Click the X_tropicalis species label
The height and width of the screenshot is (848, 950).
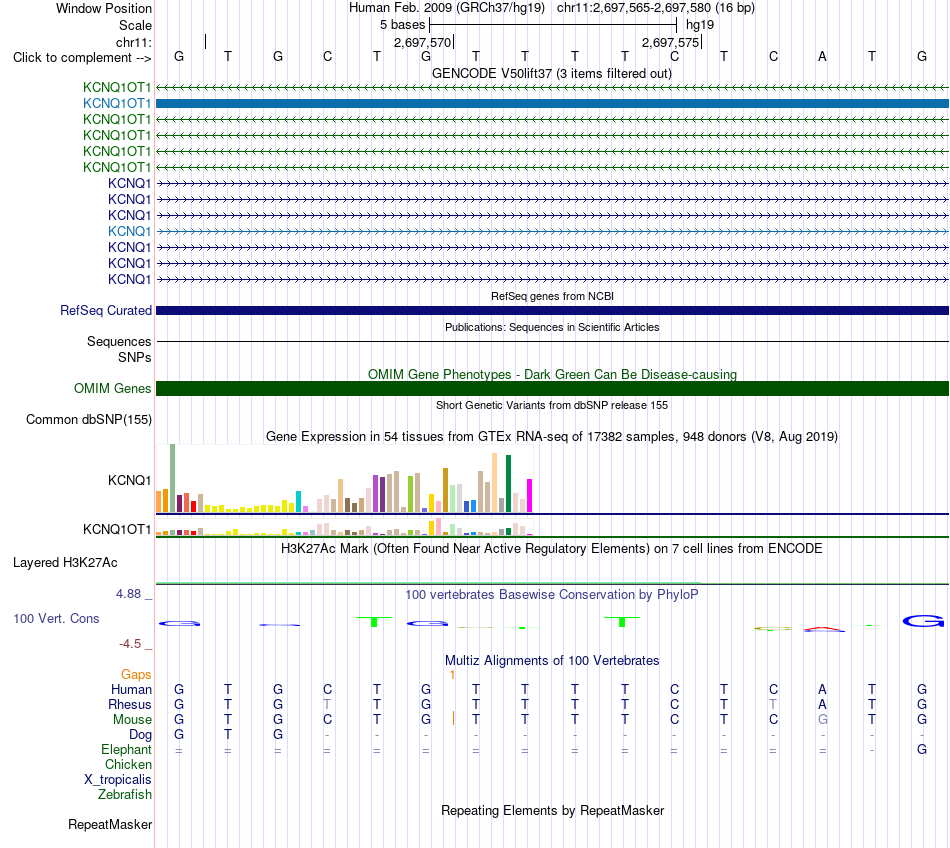click(118, 780)
